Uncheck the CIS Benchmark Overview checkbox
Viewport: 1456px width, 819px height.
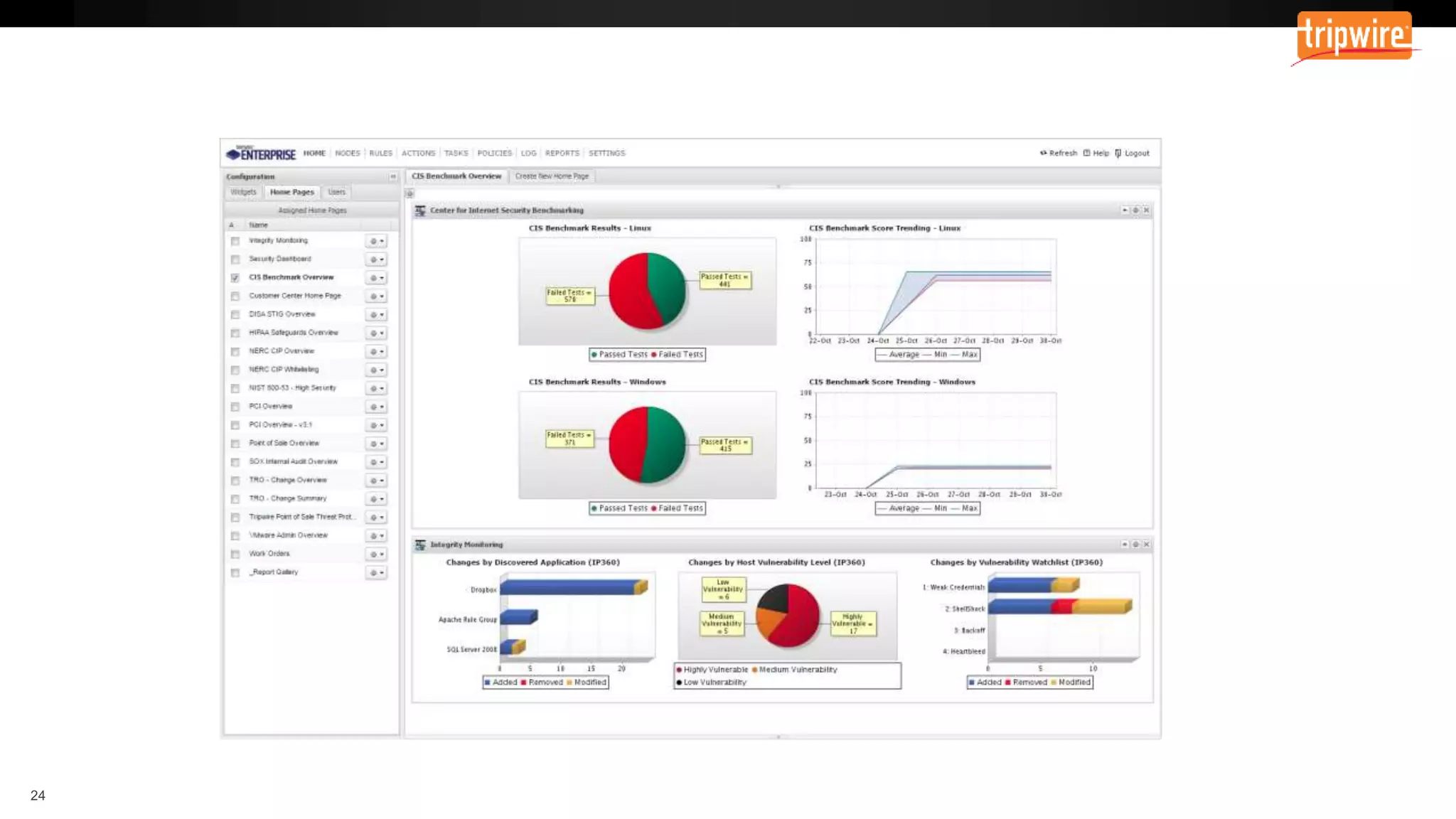coord(235,278)
